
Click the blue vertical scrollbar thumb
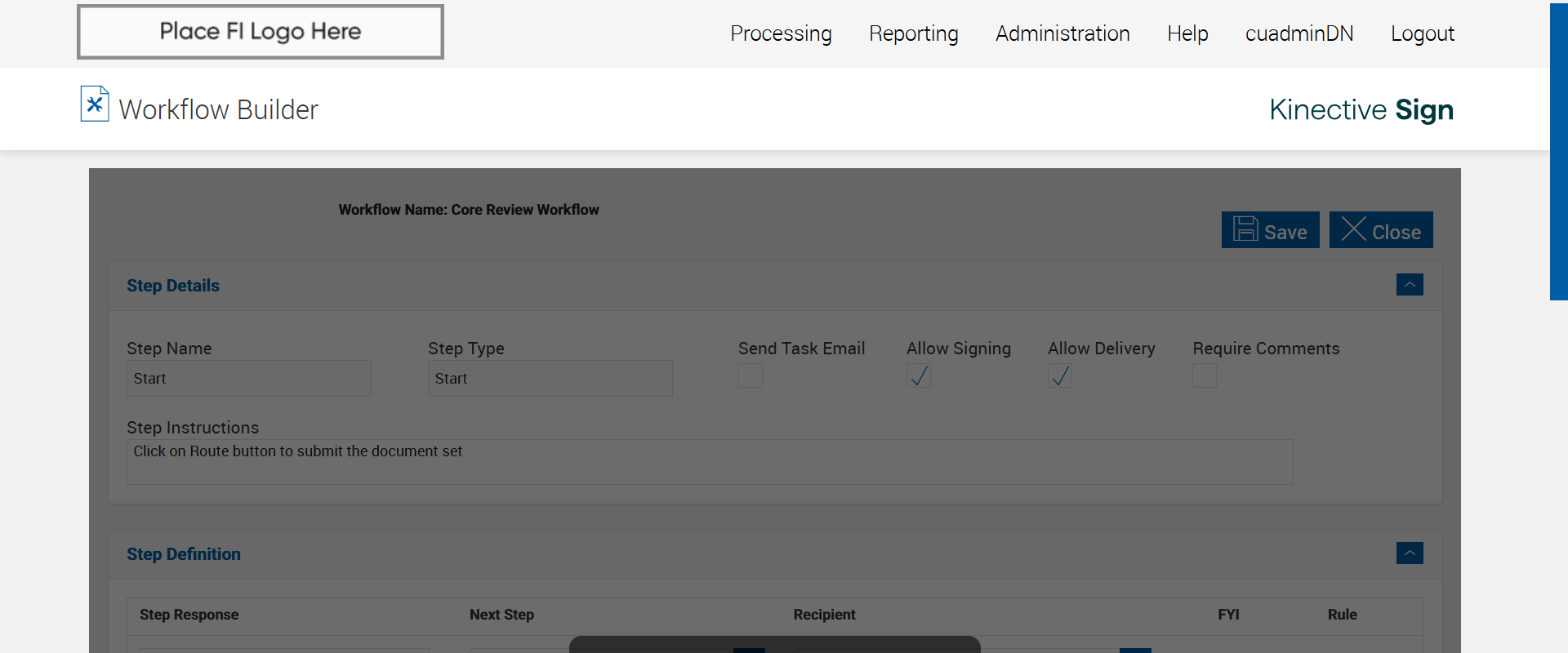coord(1558,152)
